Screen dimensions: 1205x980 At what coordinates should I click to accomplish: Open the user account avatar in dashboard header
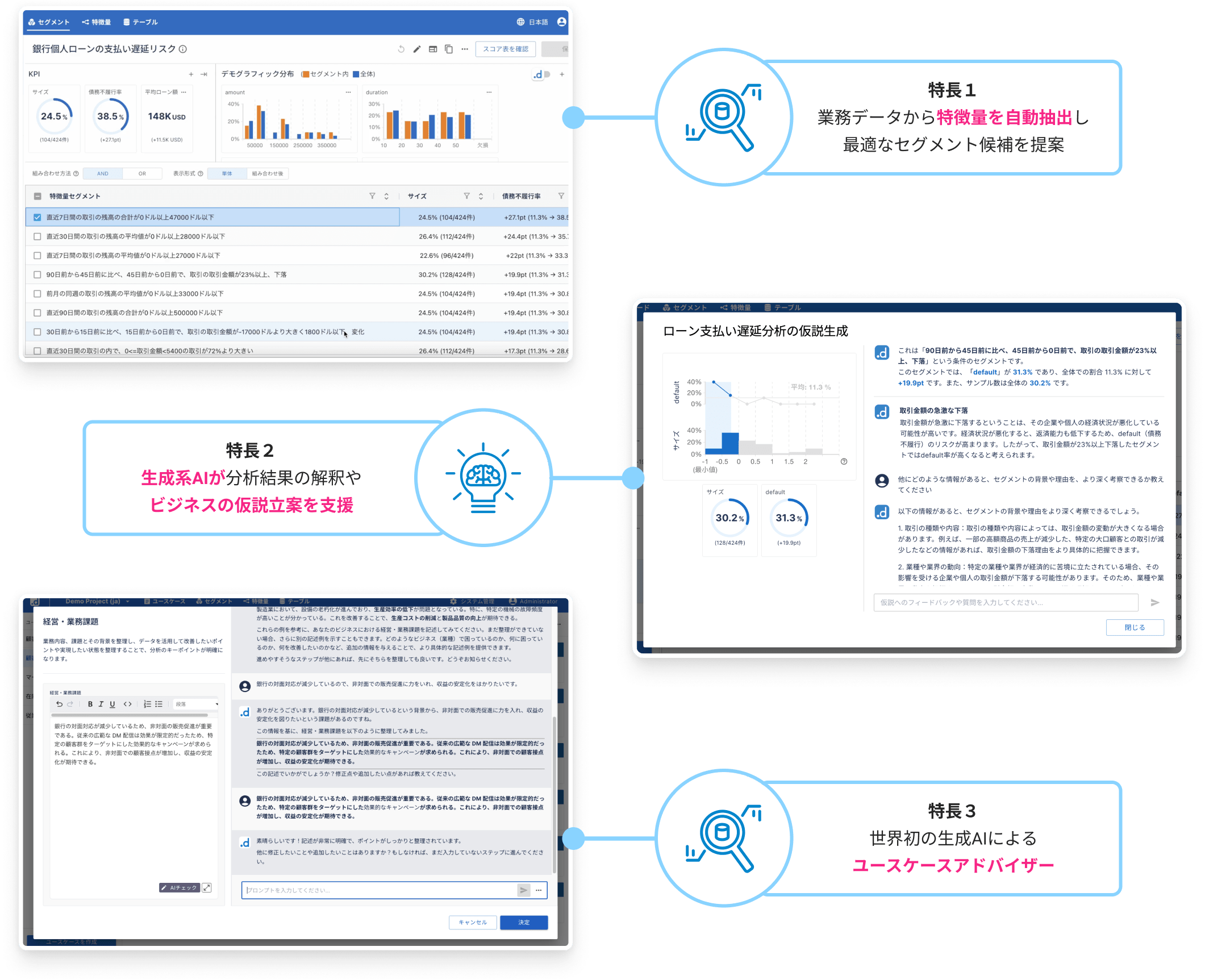[x=562, y=22]
